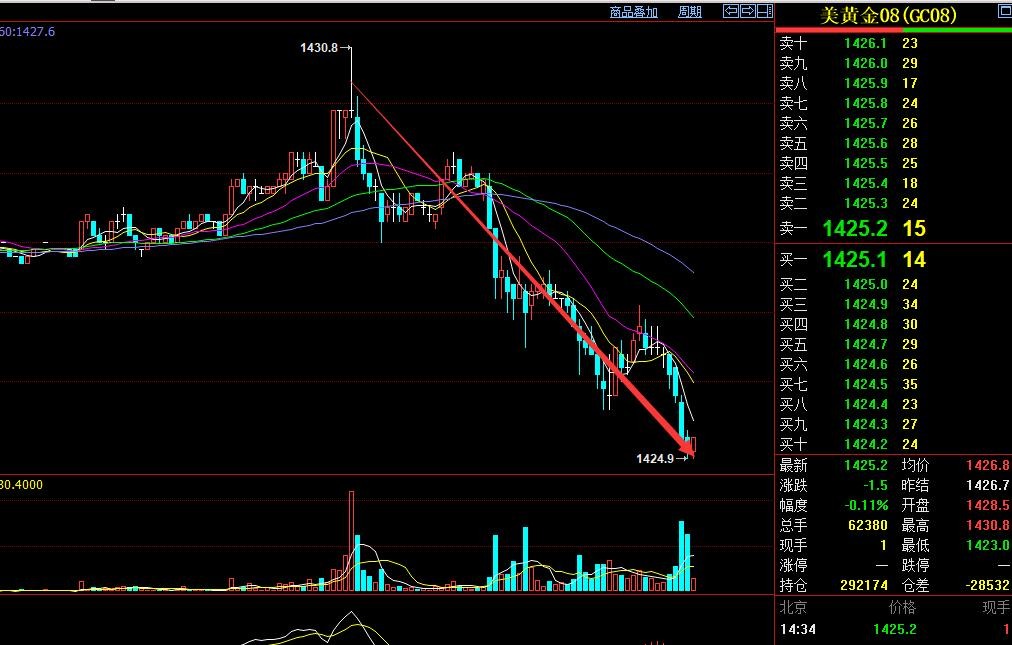
Task: Click the tallest red volume bar
Action: 352,540
